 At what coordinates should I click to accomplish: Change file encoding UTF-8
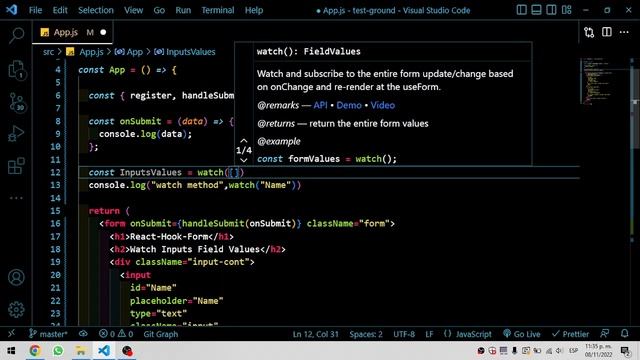(x=404, y=334)
